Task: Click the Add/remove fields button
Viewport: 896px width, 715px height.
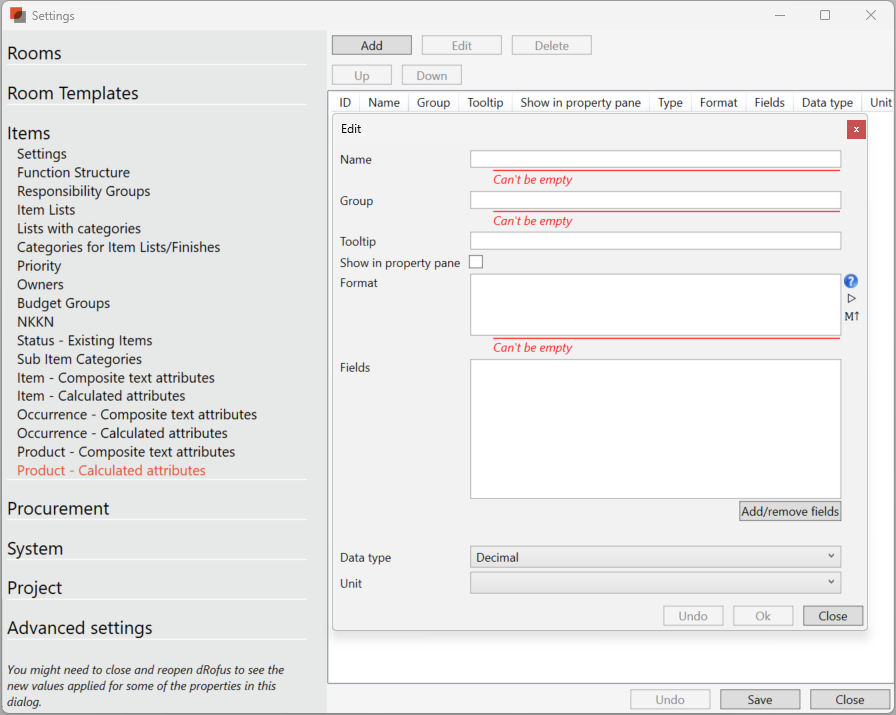Action: pos(789,511)
